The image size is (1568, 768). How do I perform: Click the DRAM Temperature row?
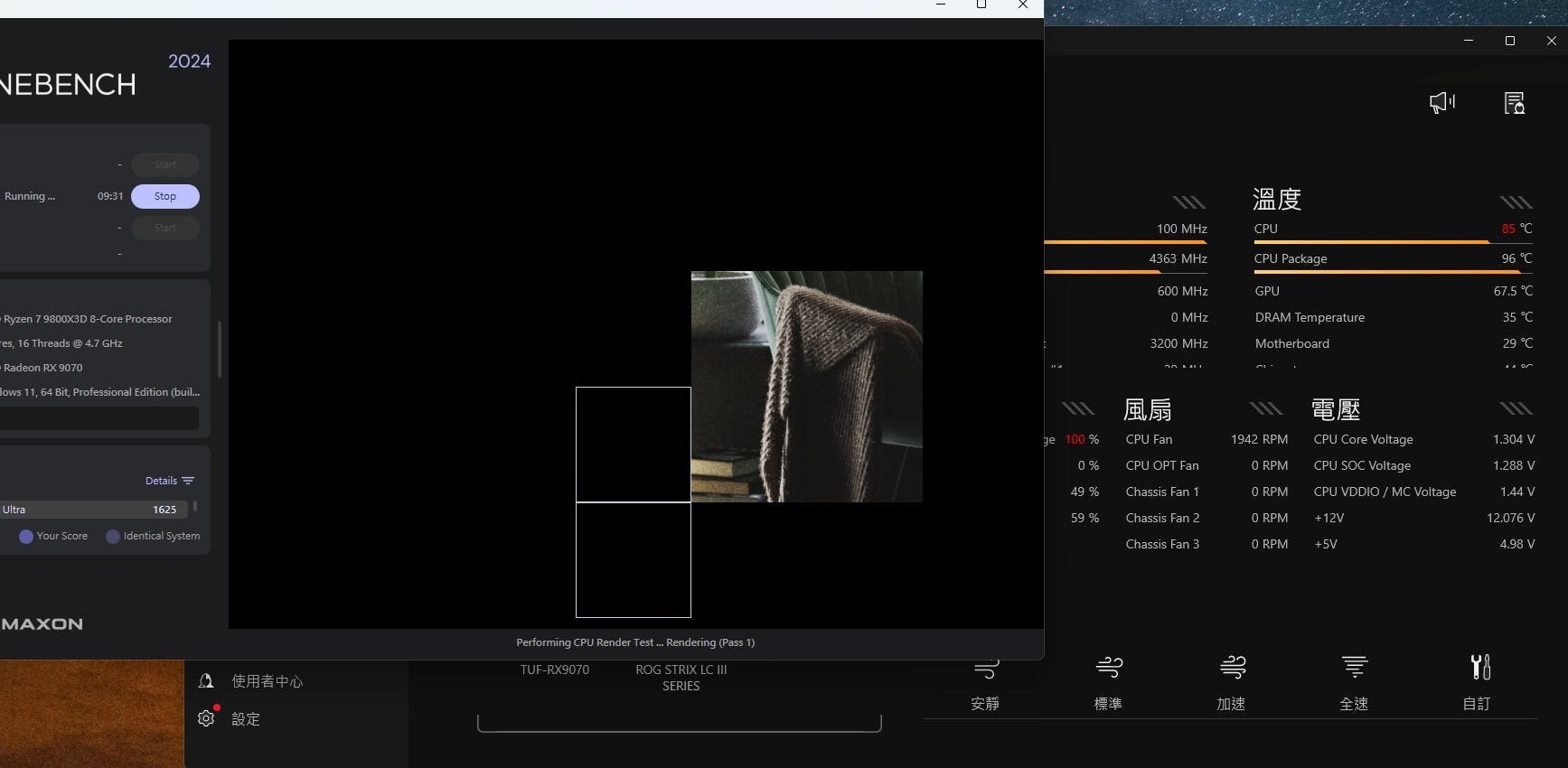coord(1394,317)
